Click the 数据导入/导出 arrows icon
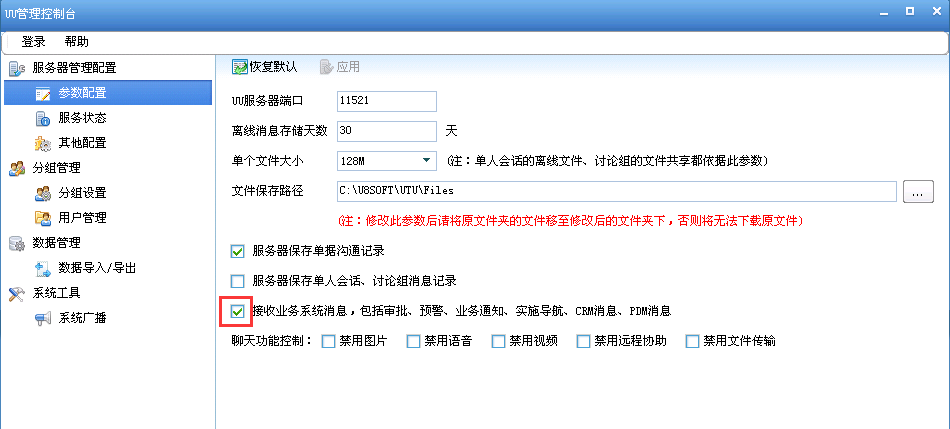This screenshot has height=429, width=950. 42,268
